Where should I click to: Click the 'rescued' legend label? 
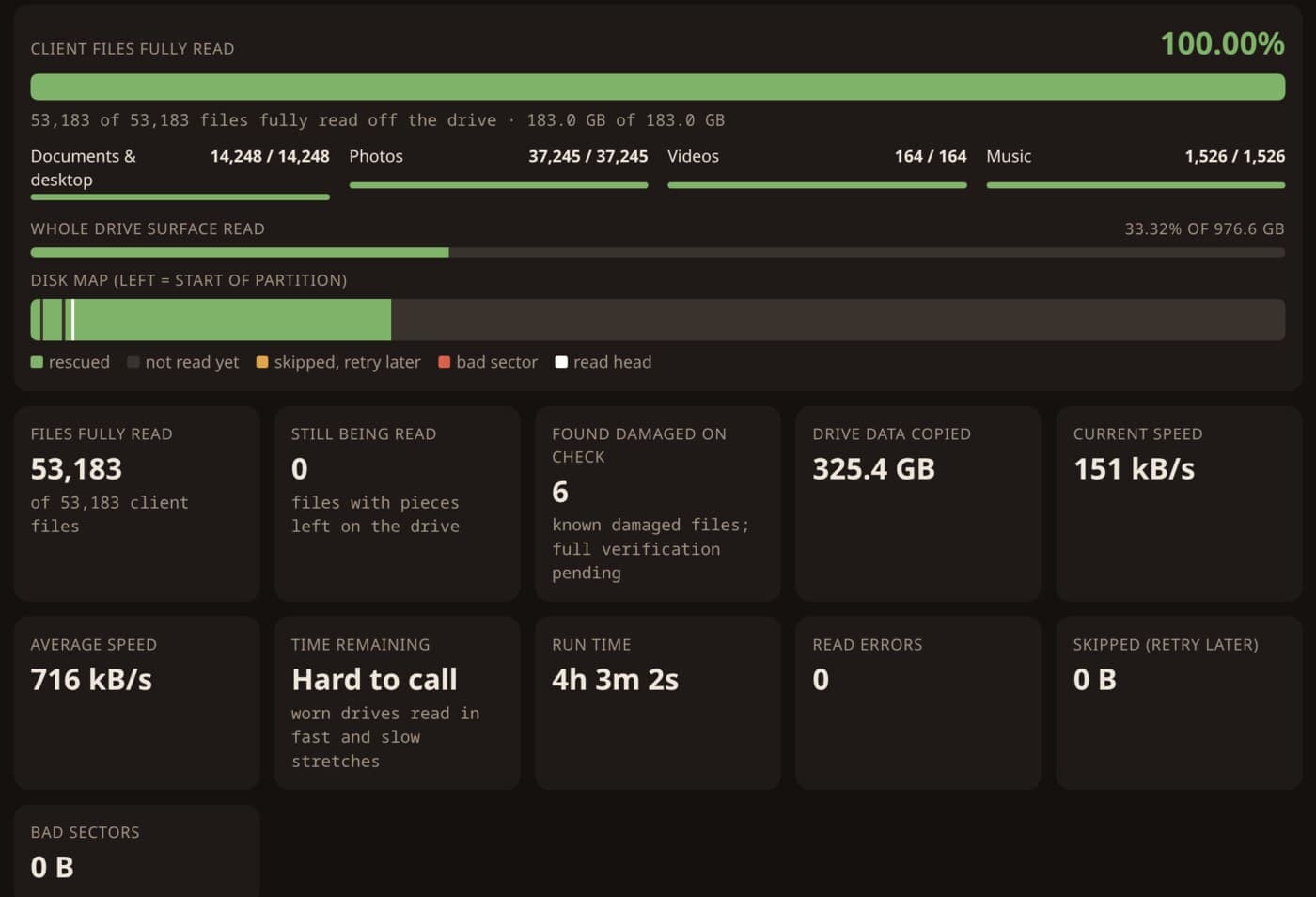(79, 362)
